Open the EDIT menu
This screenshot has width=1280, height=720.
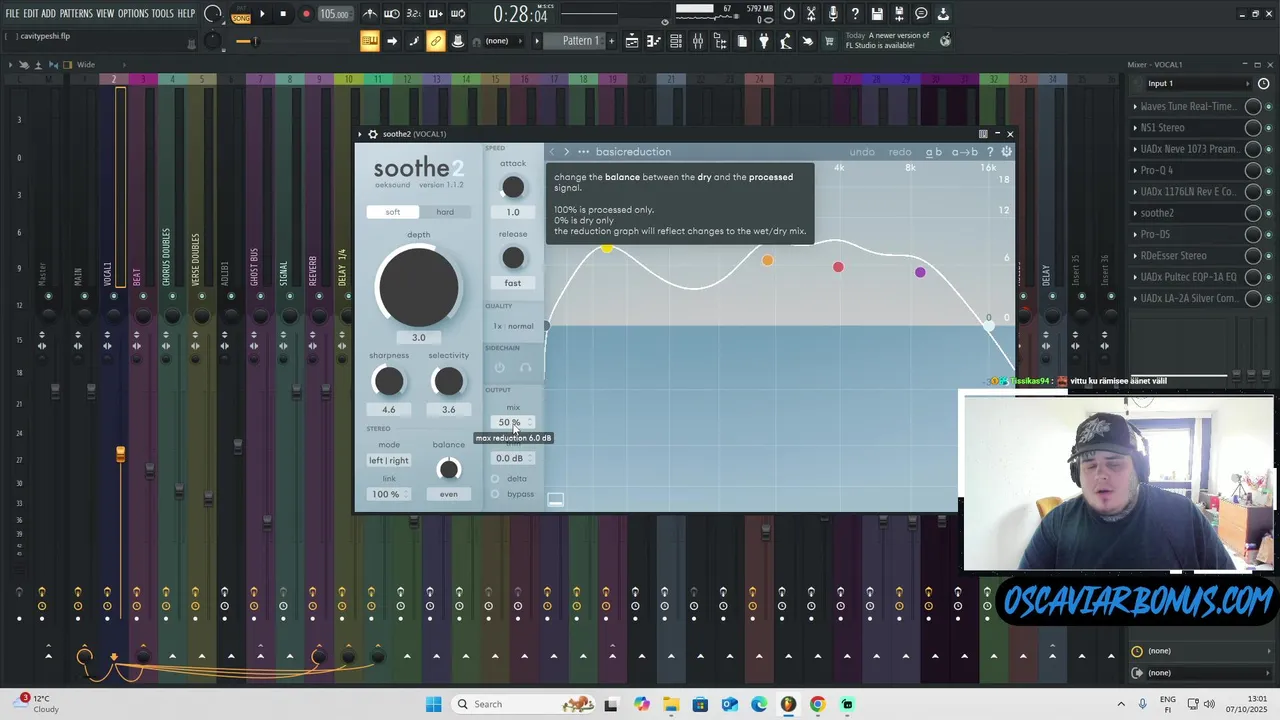click(31, 14)
